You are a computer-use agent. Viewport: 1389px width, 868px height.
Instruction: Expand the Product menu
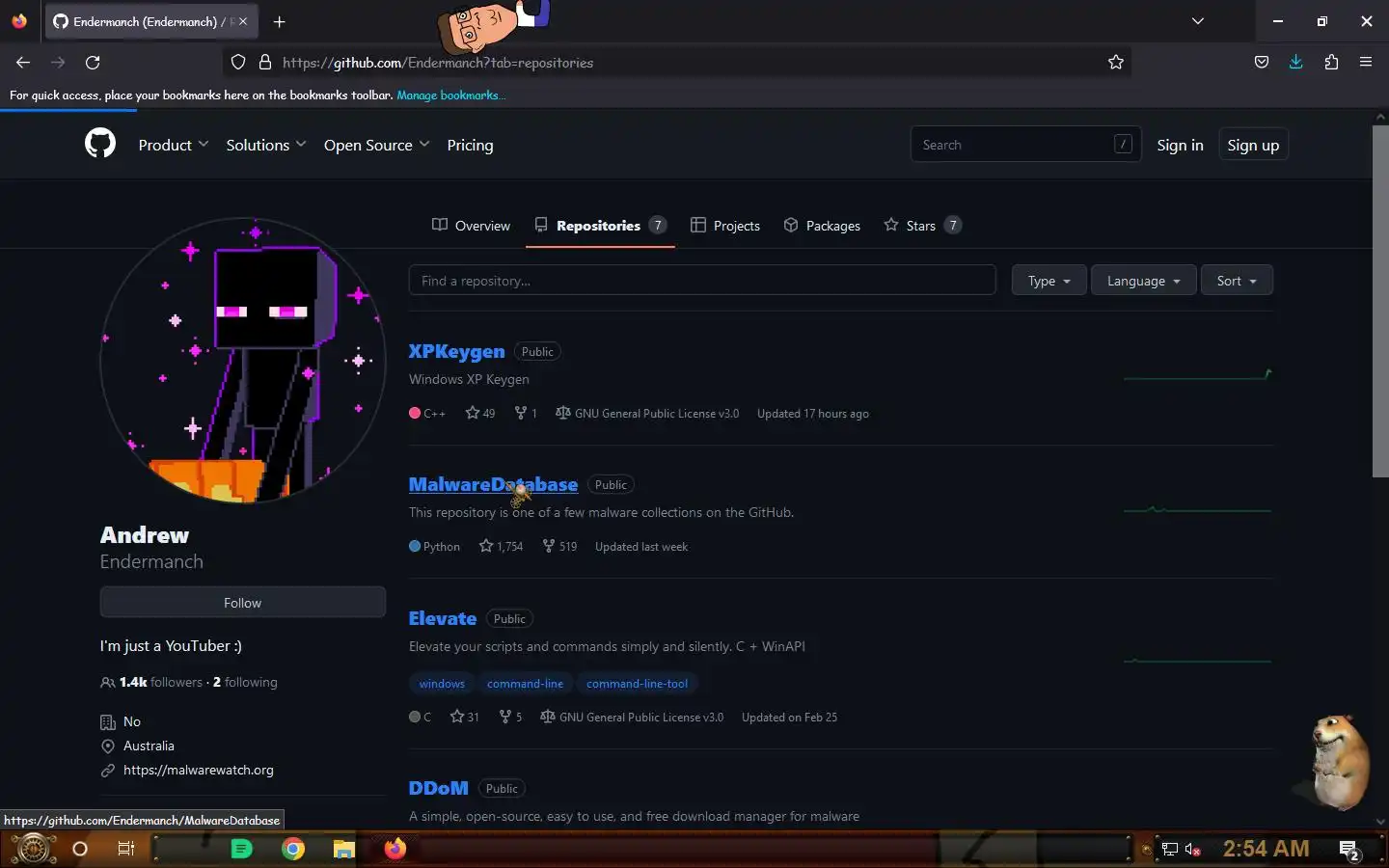(x=173, y=145)
